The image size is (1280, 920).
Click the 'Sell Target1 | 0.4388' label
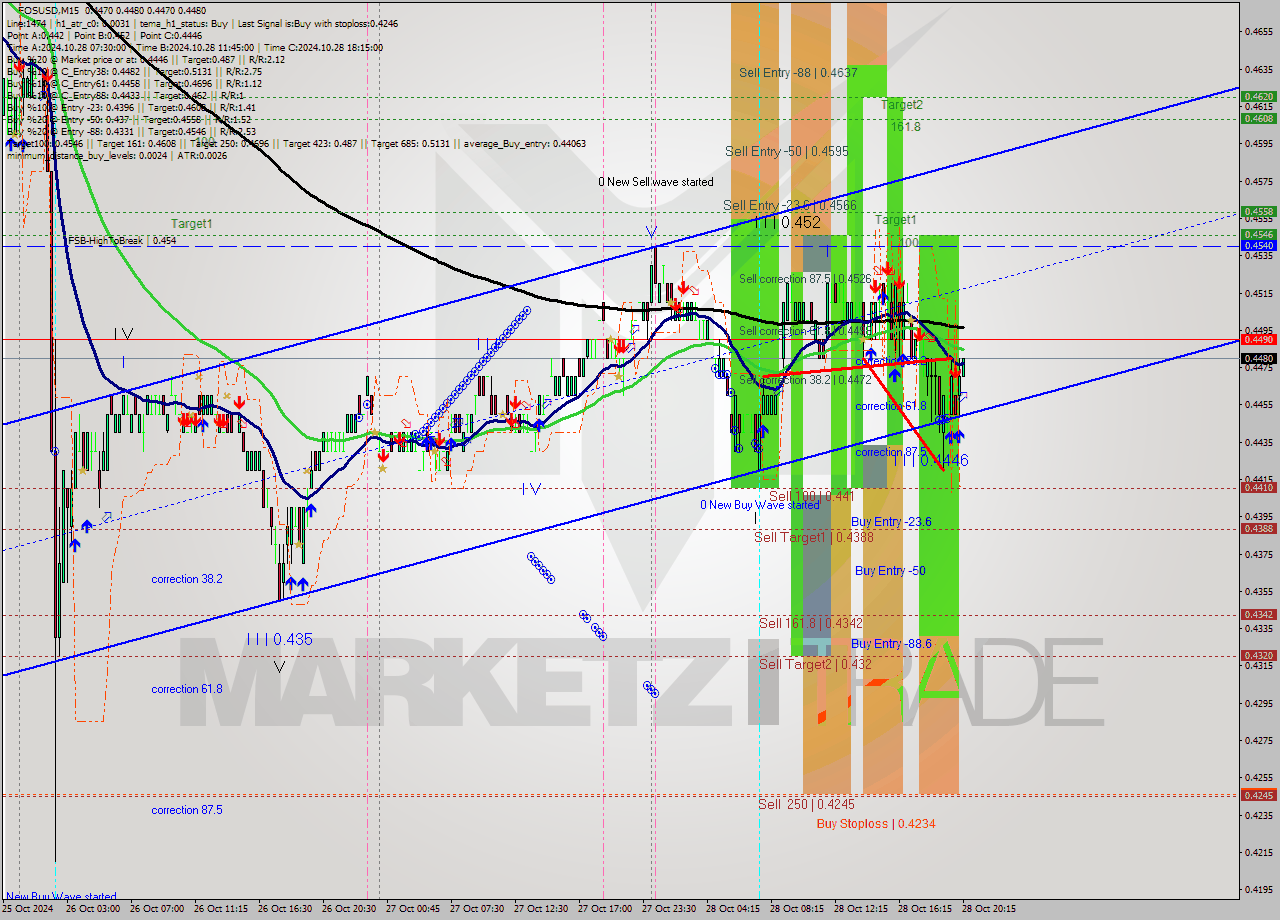814,537
